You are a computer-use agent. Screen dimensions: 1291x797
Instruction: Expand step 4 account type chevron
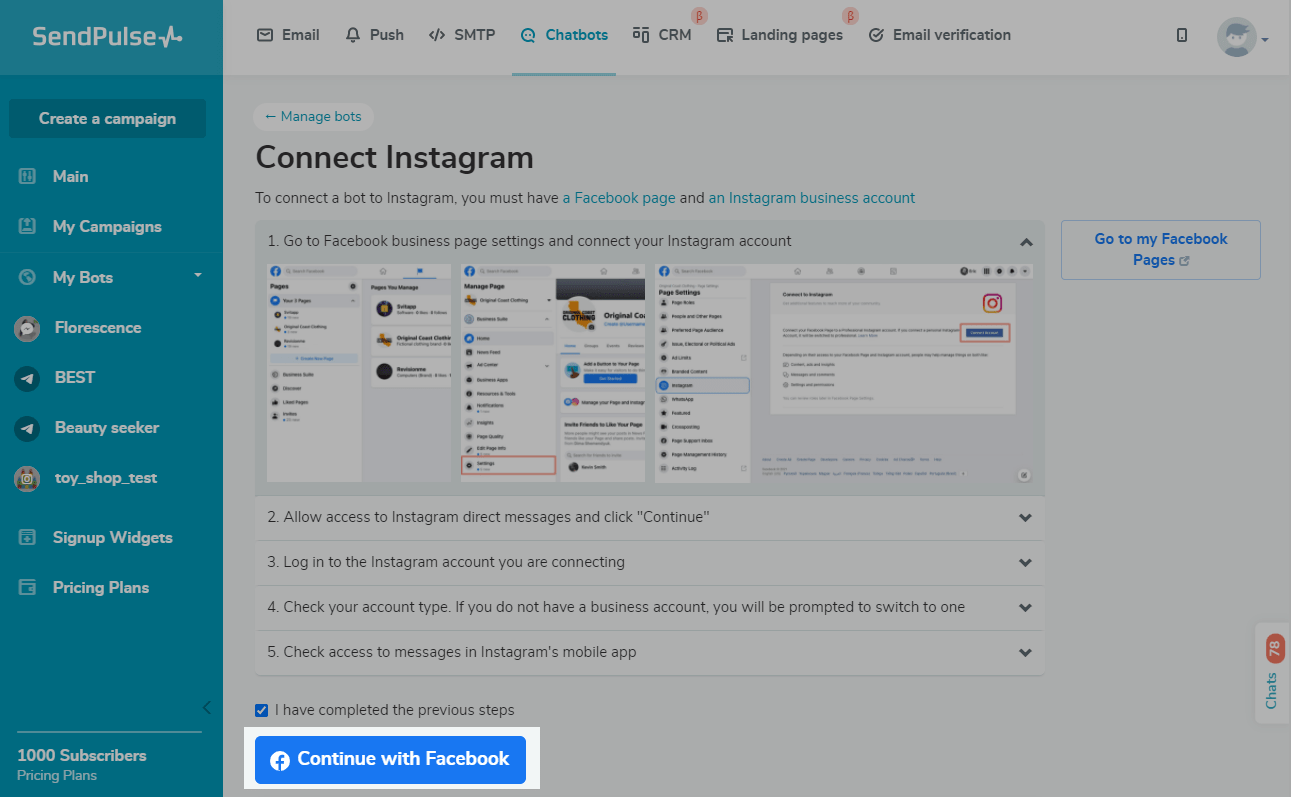click(x=1025, y=607)
